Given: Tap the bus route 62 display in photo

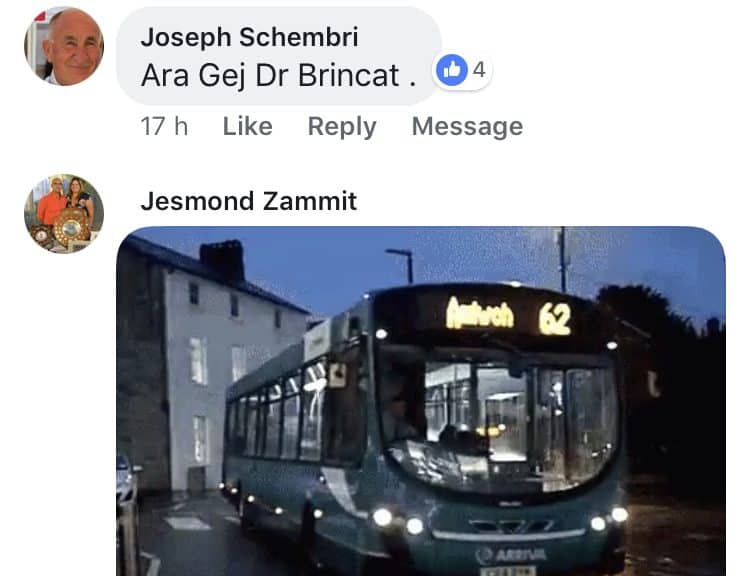Looking at the screenshot, I should (x=554, y=319).
